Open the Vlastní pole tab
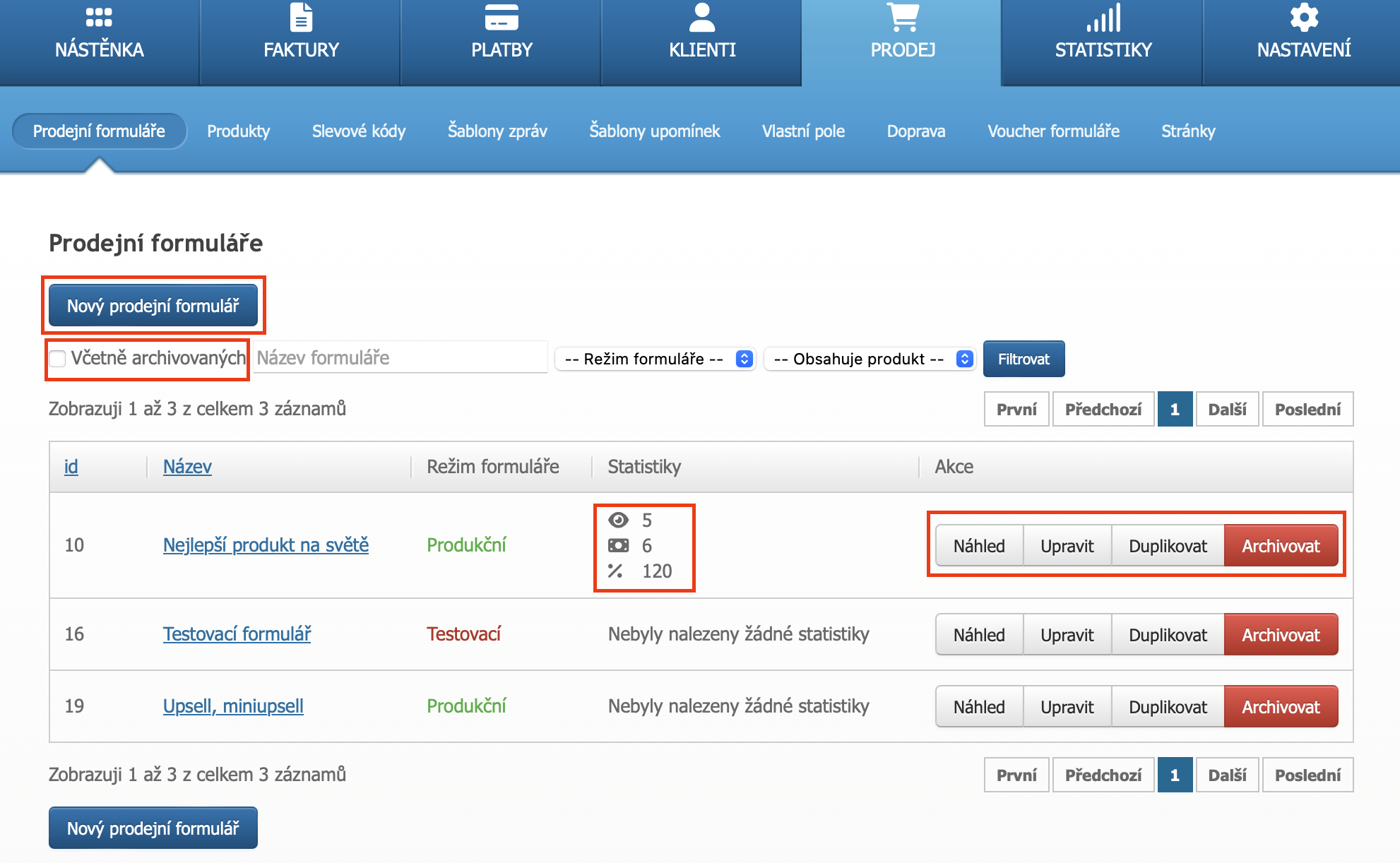Viewport: 1400px width, 863px height. 803,131
